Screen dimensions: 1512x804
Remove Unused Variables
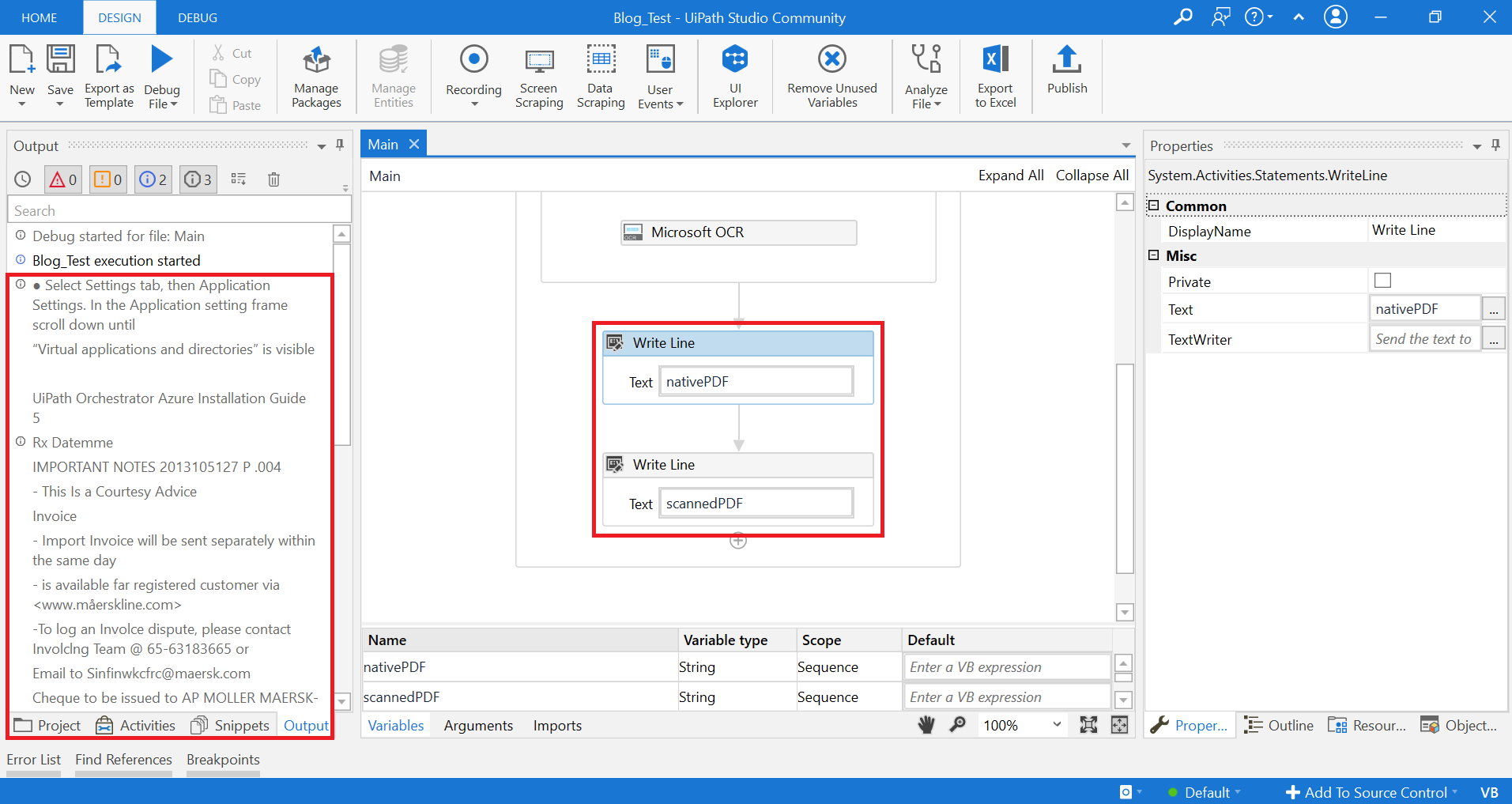[832, 76]
